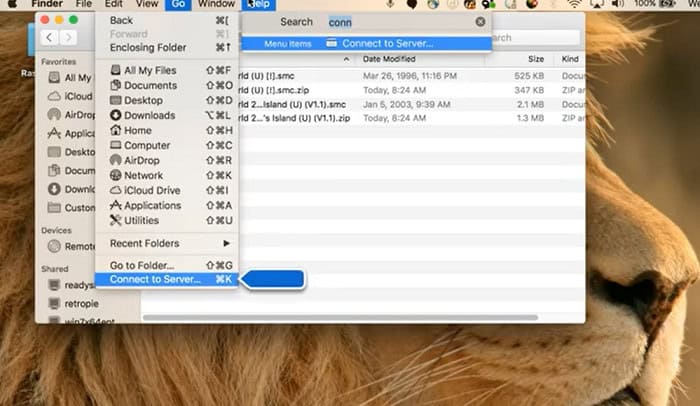The image size is (700, 406).
Task: Click the Desktop icon in Go menu
Action: (x=116, y=100)
